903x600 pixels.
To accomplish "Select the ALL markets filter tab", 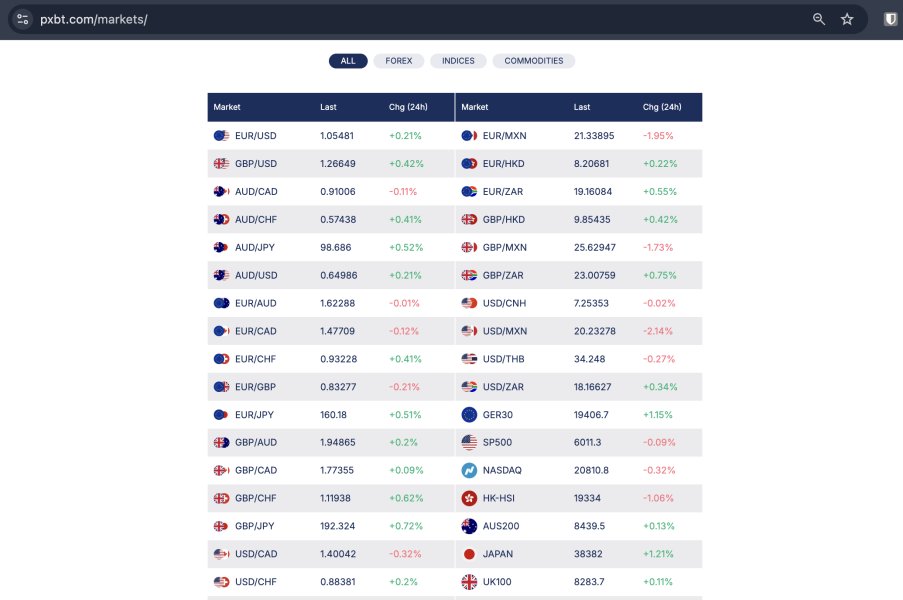I will click(348, 61).
